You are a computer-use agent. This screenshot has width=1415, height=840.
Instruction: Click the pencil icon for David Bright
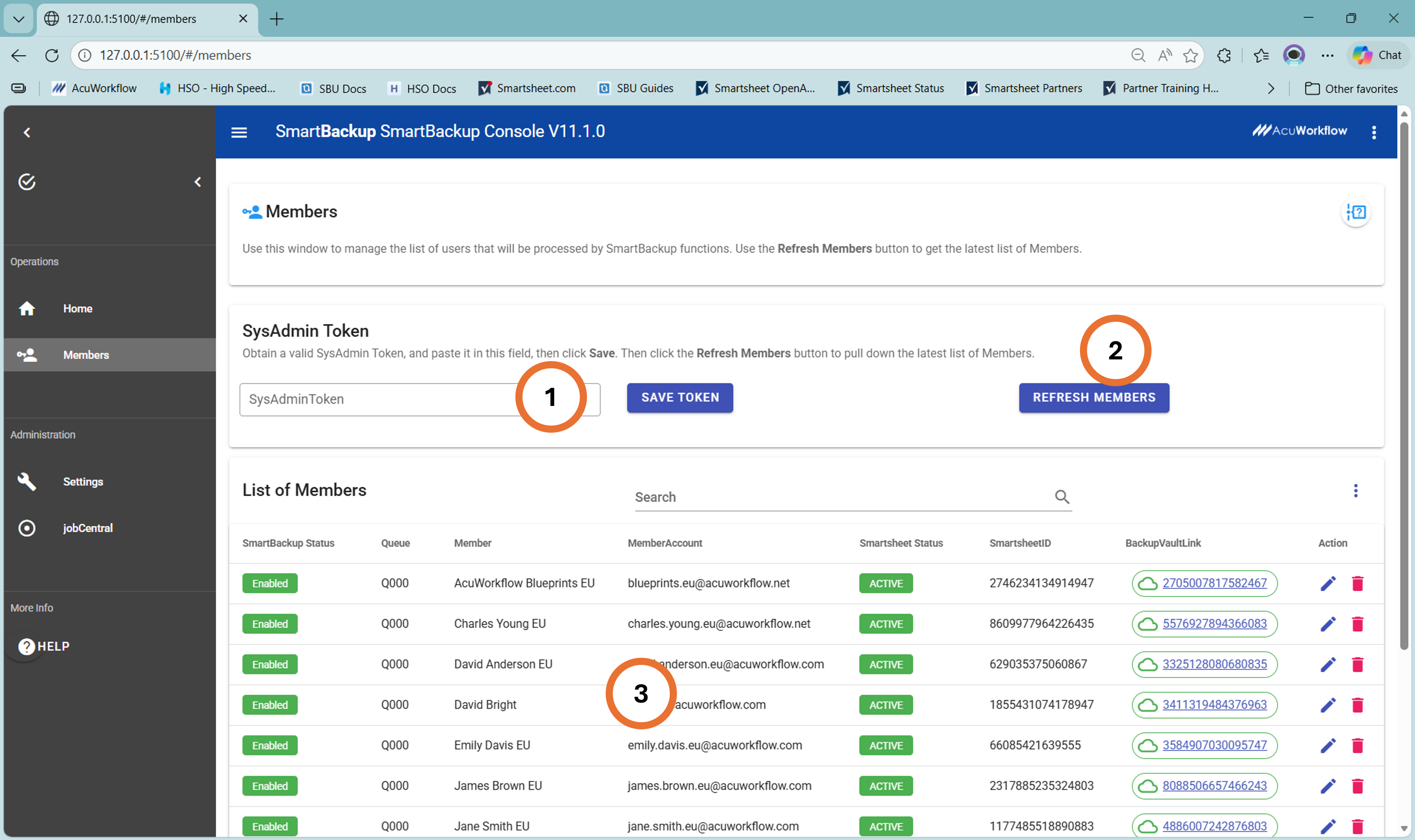(x=1328, y=705)
